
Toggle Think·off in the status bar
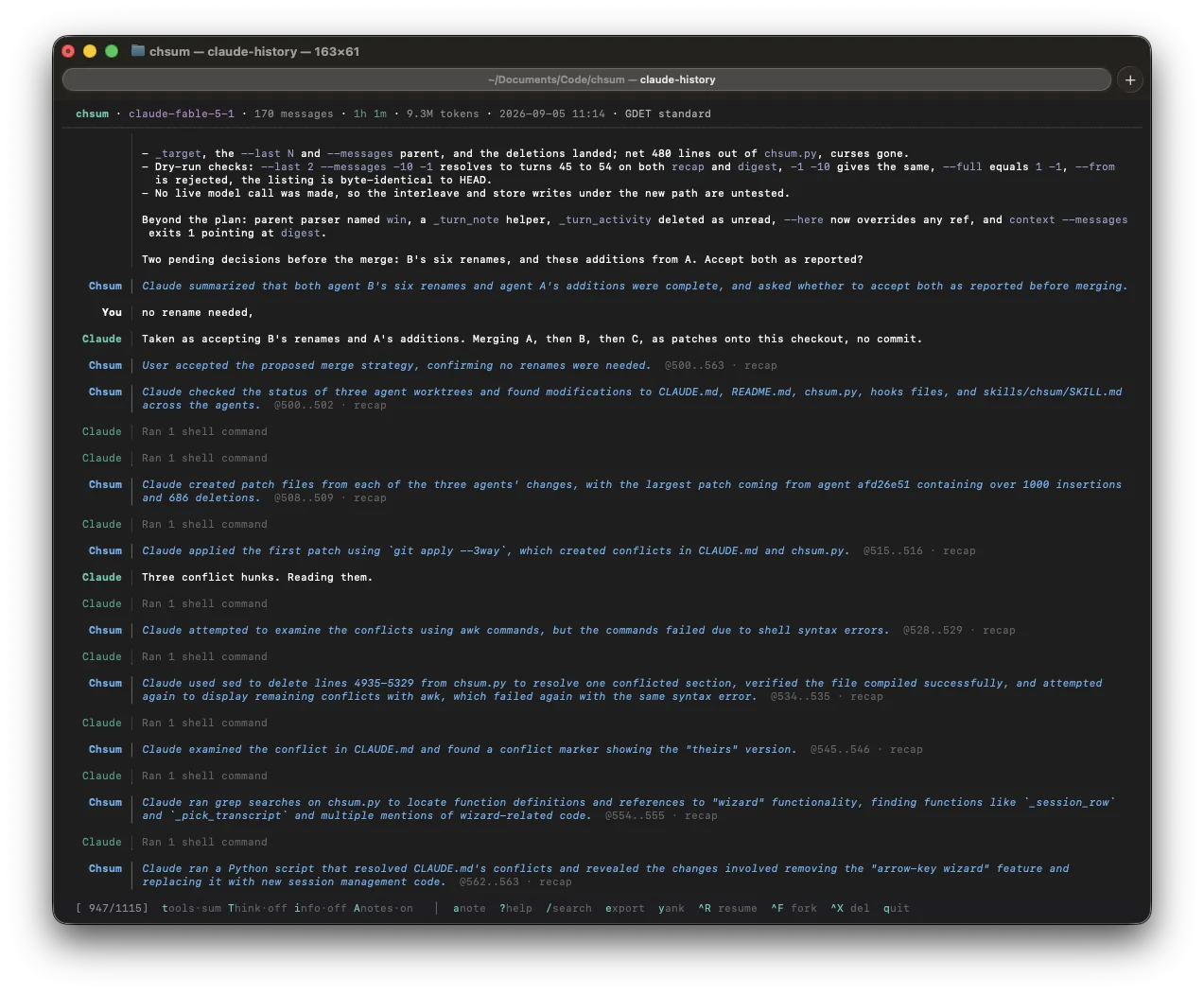(x=257, y=908)
